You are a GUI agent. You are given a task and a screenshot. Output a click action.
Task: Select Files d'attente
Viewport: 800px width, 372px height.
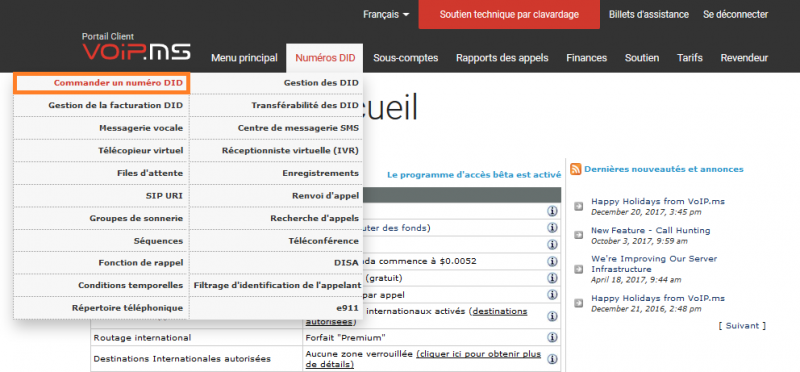click(102, 173)
